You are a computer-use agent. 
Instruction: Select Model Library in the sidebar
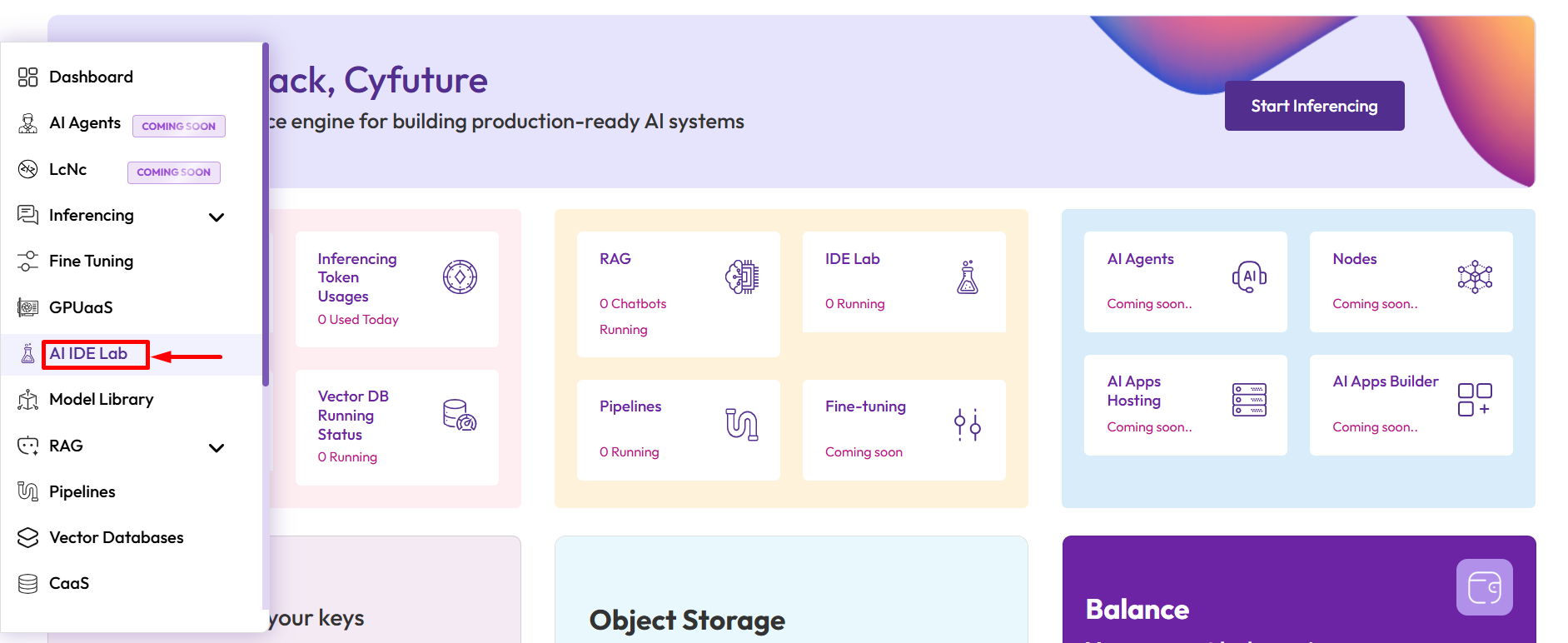coord(101,400)
